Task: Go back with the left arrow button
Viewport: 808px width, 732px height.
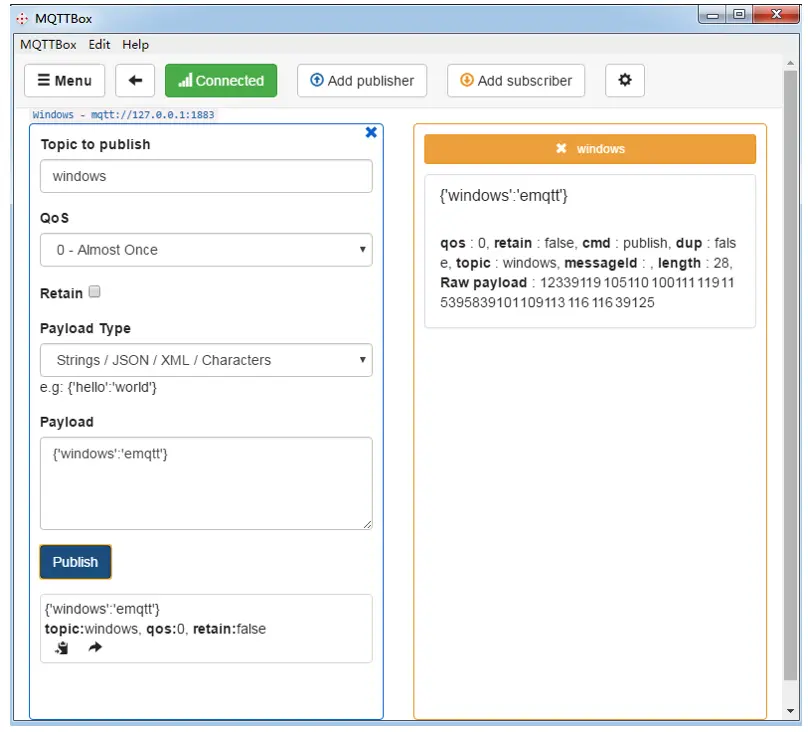Action: 135,80
